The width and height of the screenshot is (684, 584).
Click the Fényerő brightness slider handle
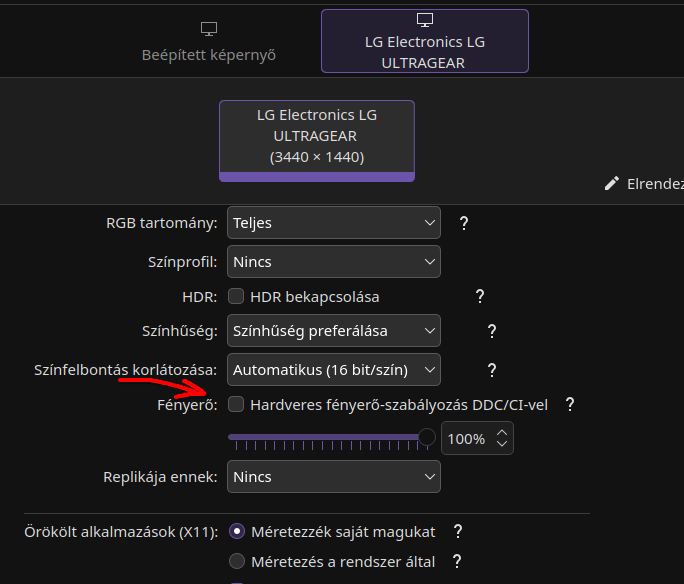point(427,437)
